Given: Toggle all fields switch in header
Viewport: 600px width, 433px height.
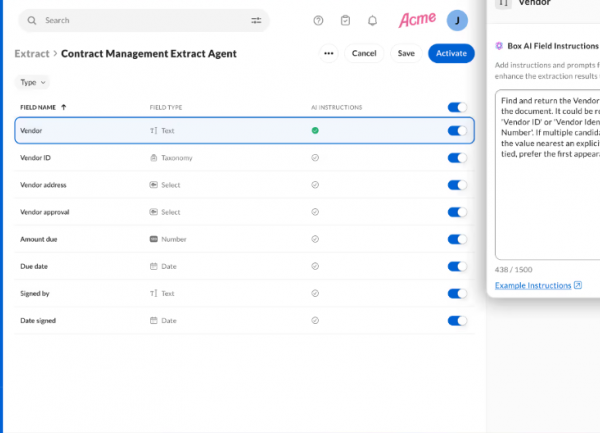Looking at the screenshot, I should pyautogui.click(x=457, y=107).
